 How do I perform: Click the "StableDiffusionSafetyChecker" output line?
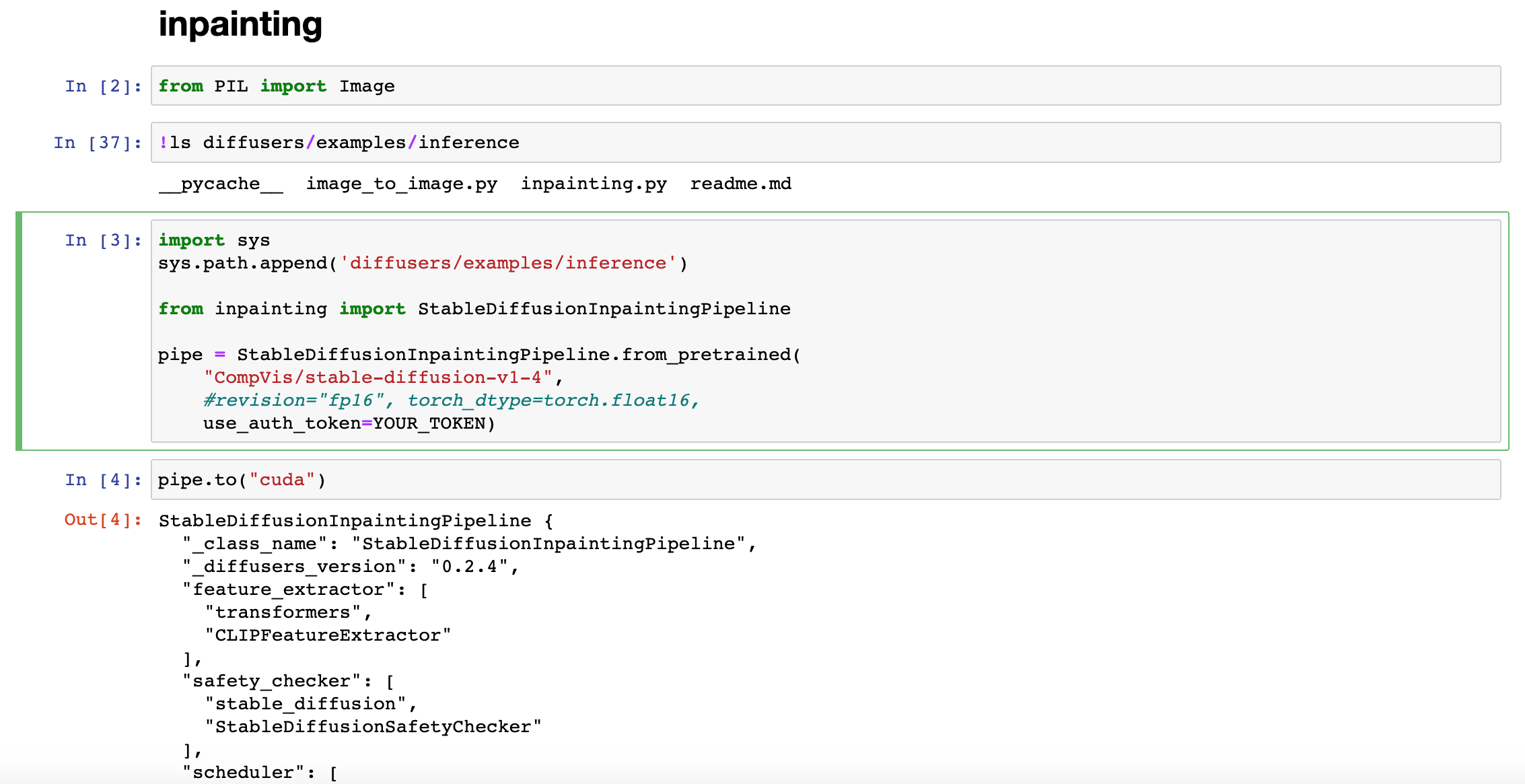click(374, 727)
